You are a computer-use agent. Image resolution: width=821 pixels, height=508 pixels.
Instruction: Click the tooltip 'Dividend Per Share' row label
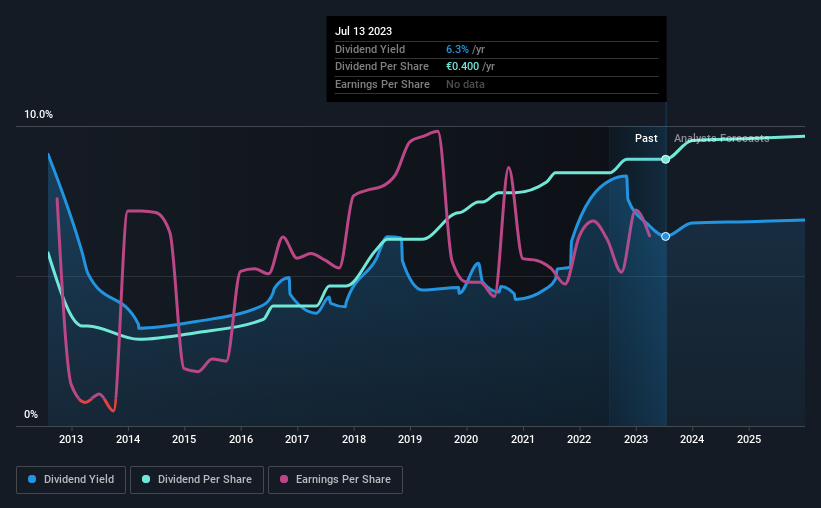382,67
